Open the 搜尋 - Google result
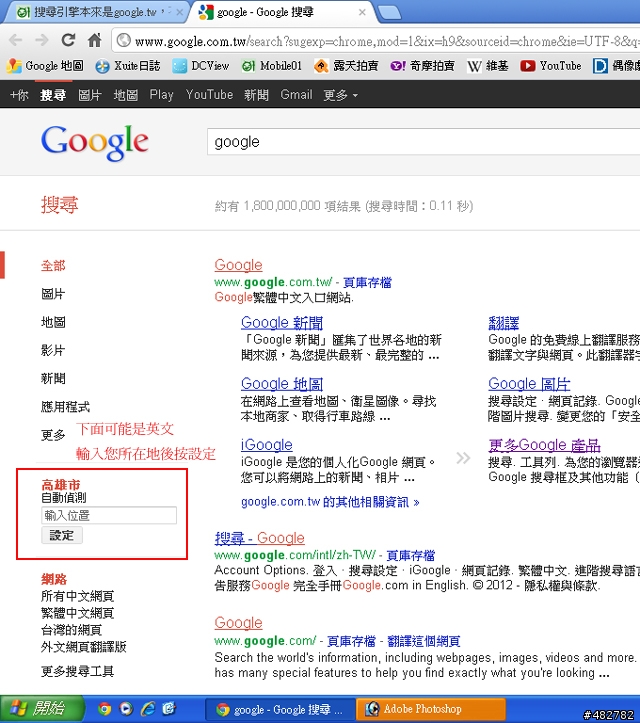The width and height of the screenshot is (640, 723). 260,538
